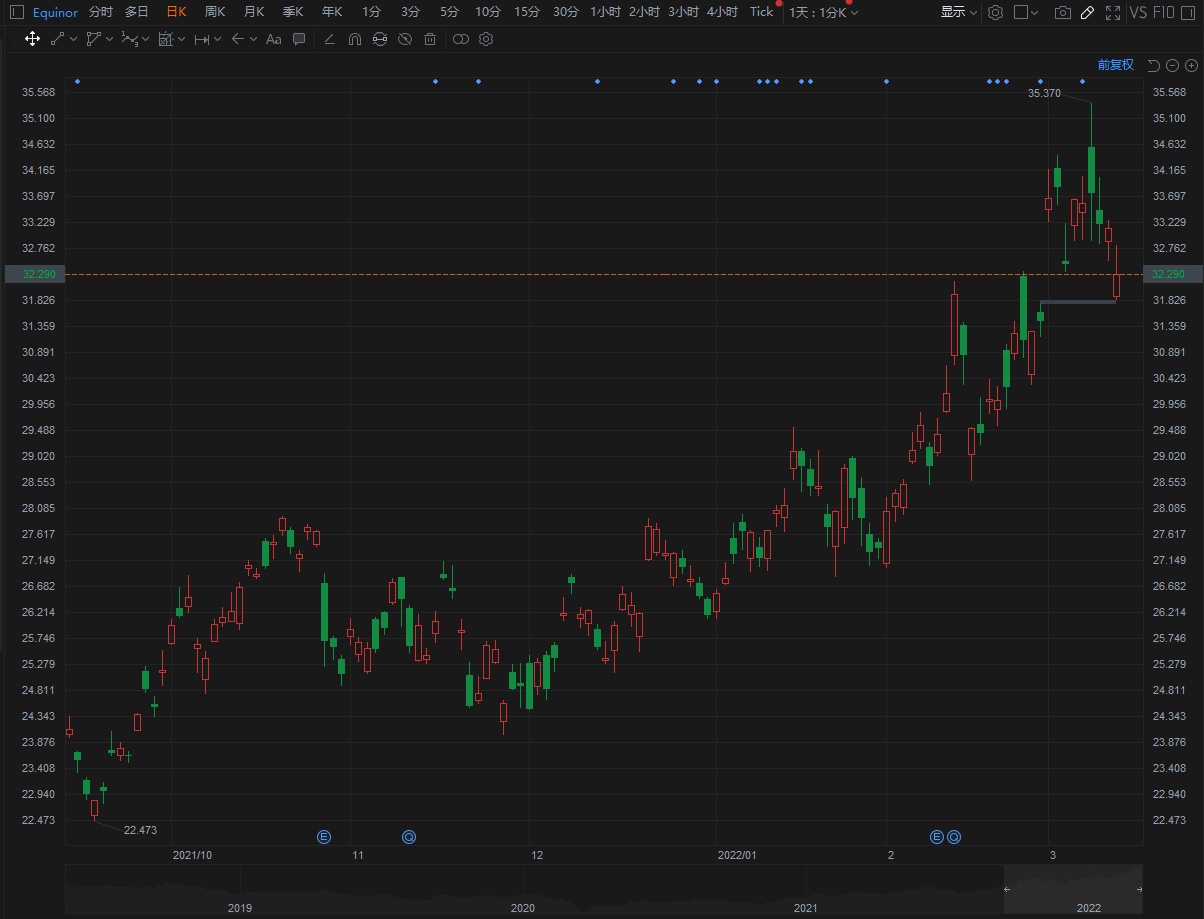
Task: Click the trash icon to delete drawings
Action: (x=430, y=39)
